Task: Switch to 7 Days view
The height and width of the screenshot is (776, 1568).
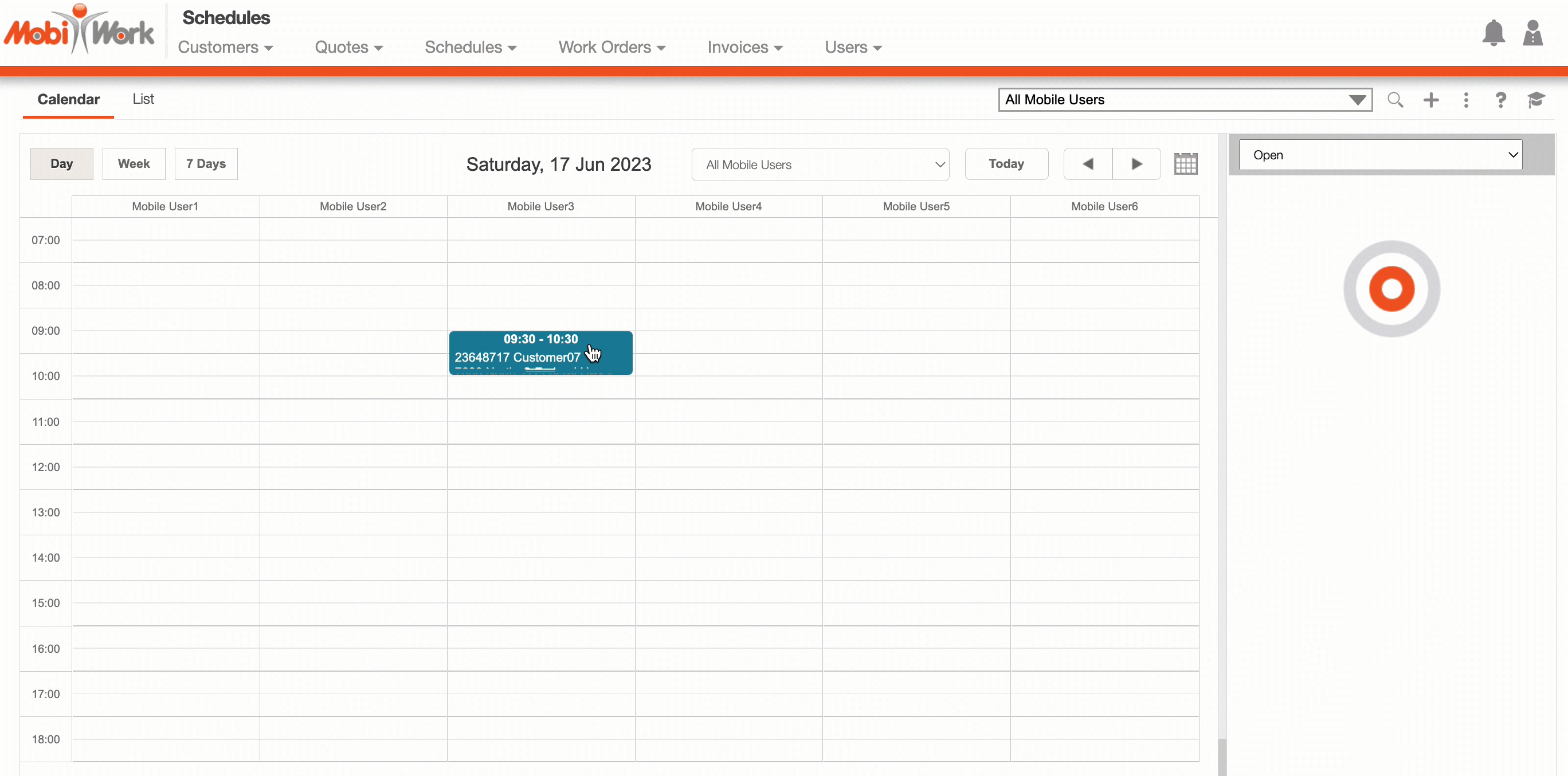Action: tap(206, 164)
